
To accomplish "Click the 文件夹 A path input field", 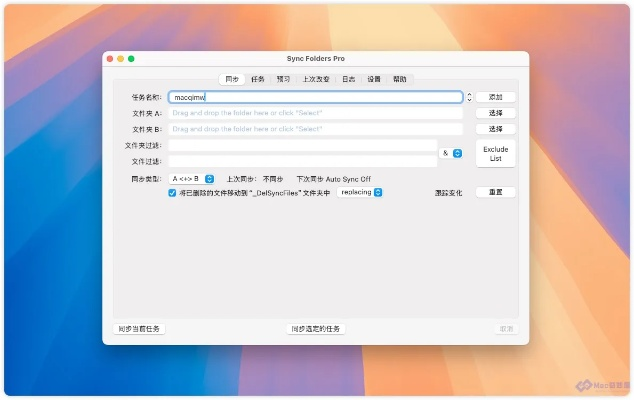I will coord(316,114).
